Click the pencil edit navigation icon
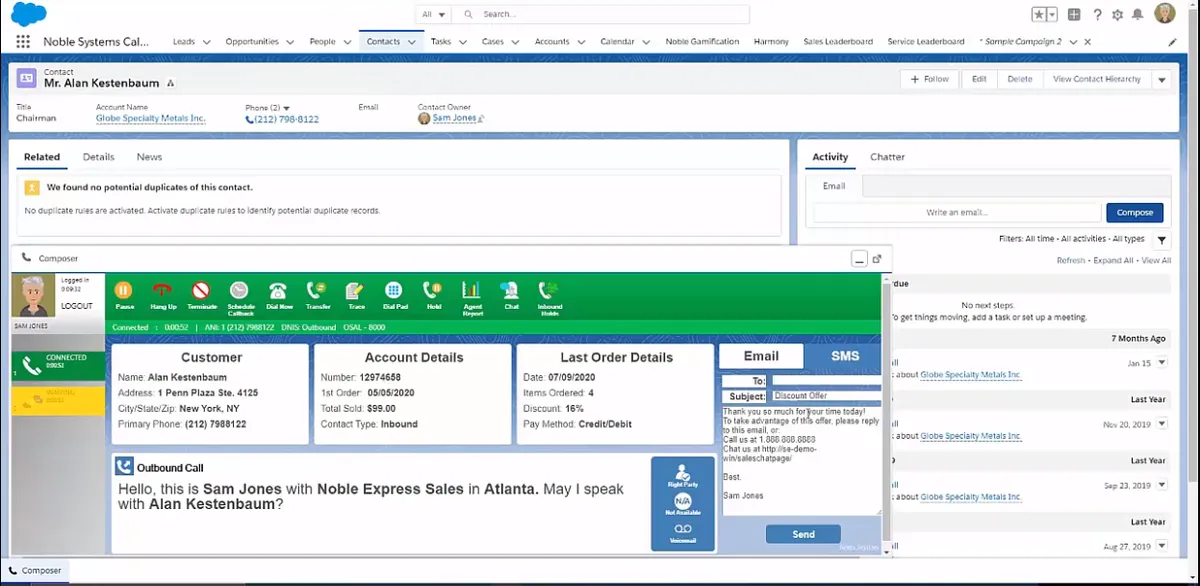 [1172, 42]
